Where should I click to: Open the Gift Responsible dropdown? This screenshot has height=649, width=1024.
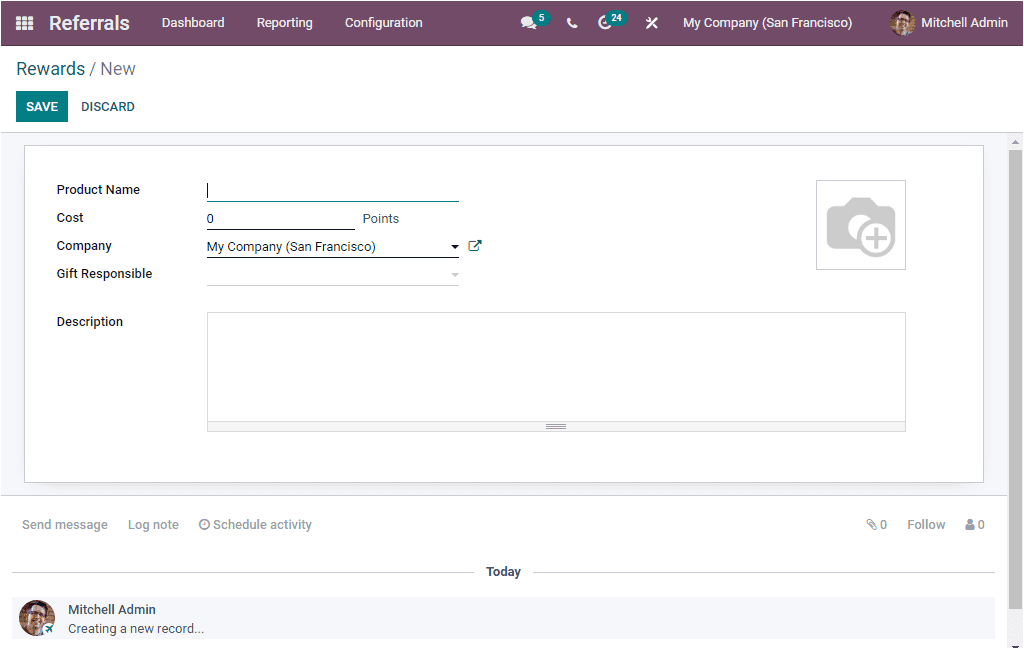click(454, 273)
